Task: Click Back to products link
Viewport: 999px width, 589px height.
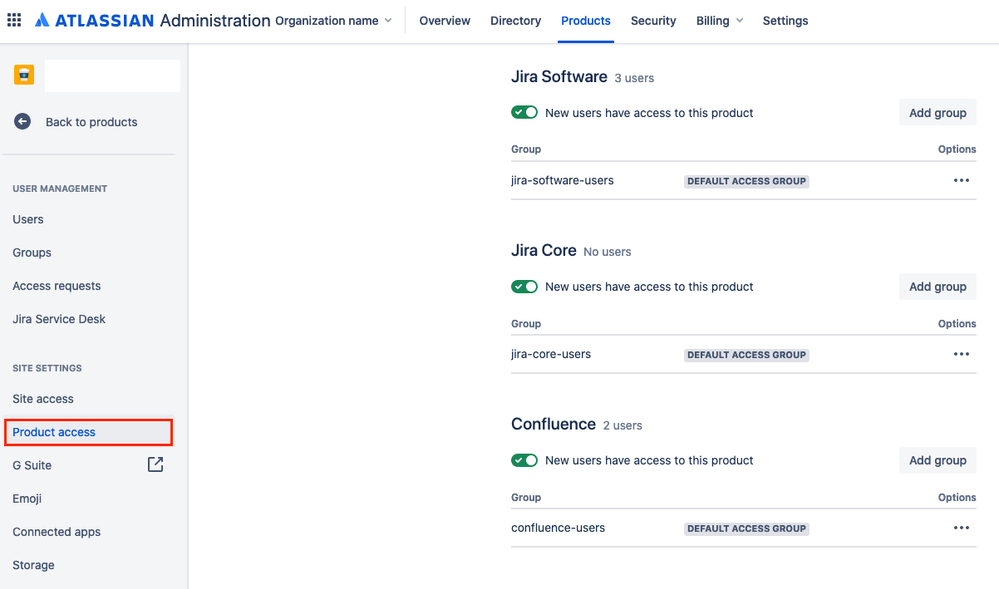Action: 91,122
